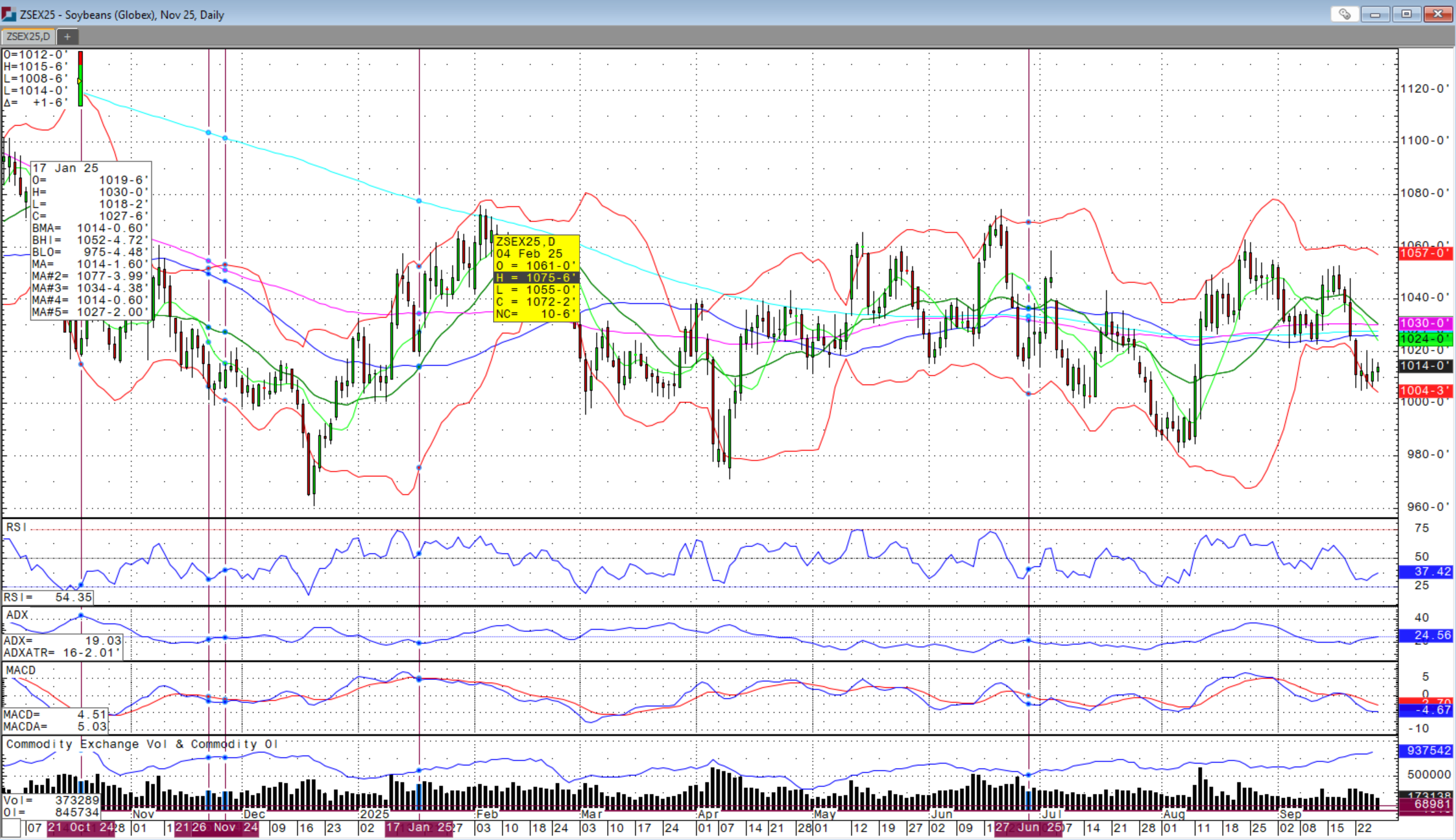Click the magenta 1030-0 price tag

click(1425, 323)
